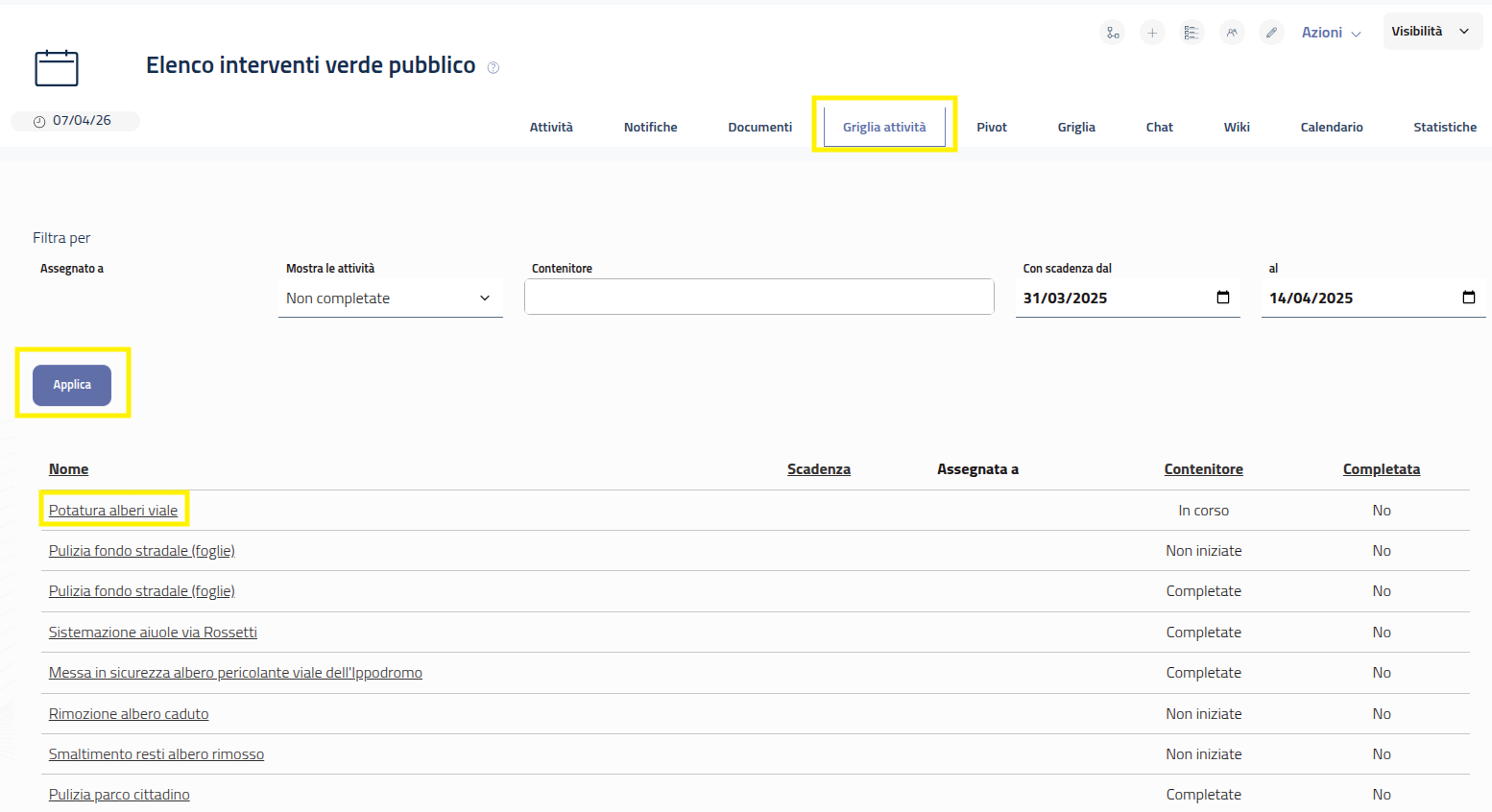Open date picker for 'Con scadenza dal'
Viewport: 1492px width, 812px height.
tap(1223, 298)
